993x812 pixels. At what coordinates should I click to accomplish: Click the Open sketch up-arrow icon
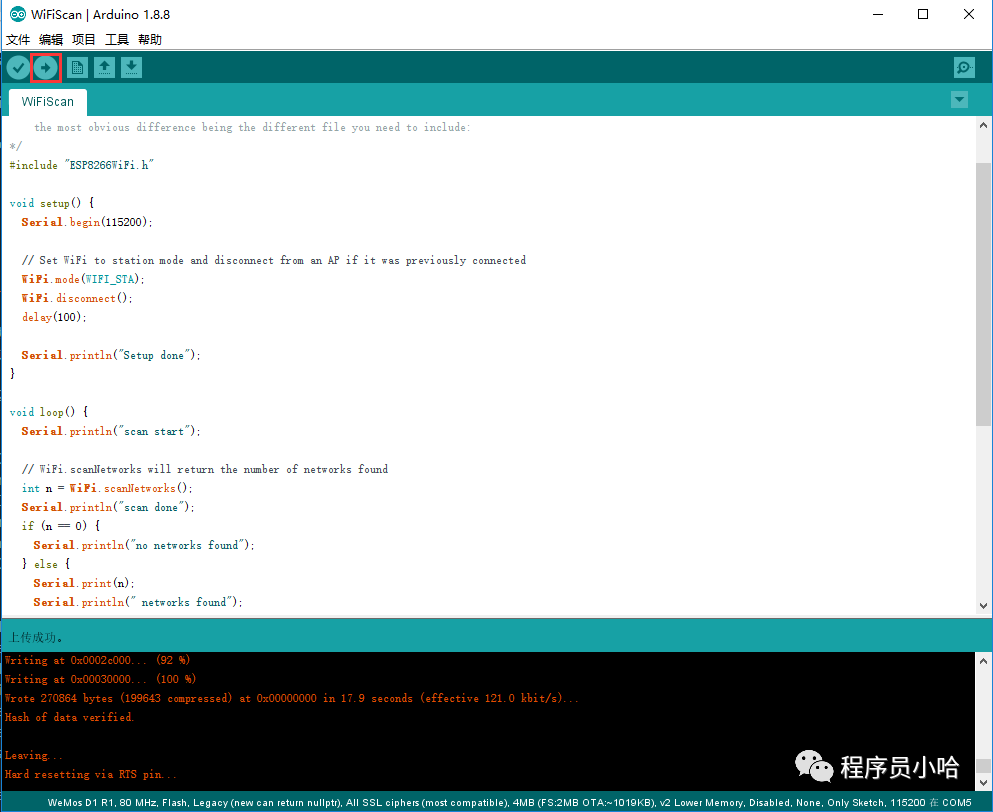point(104,68)
